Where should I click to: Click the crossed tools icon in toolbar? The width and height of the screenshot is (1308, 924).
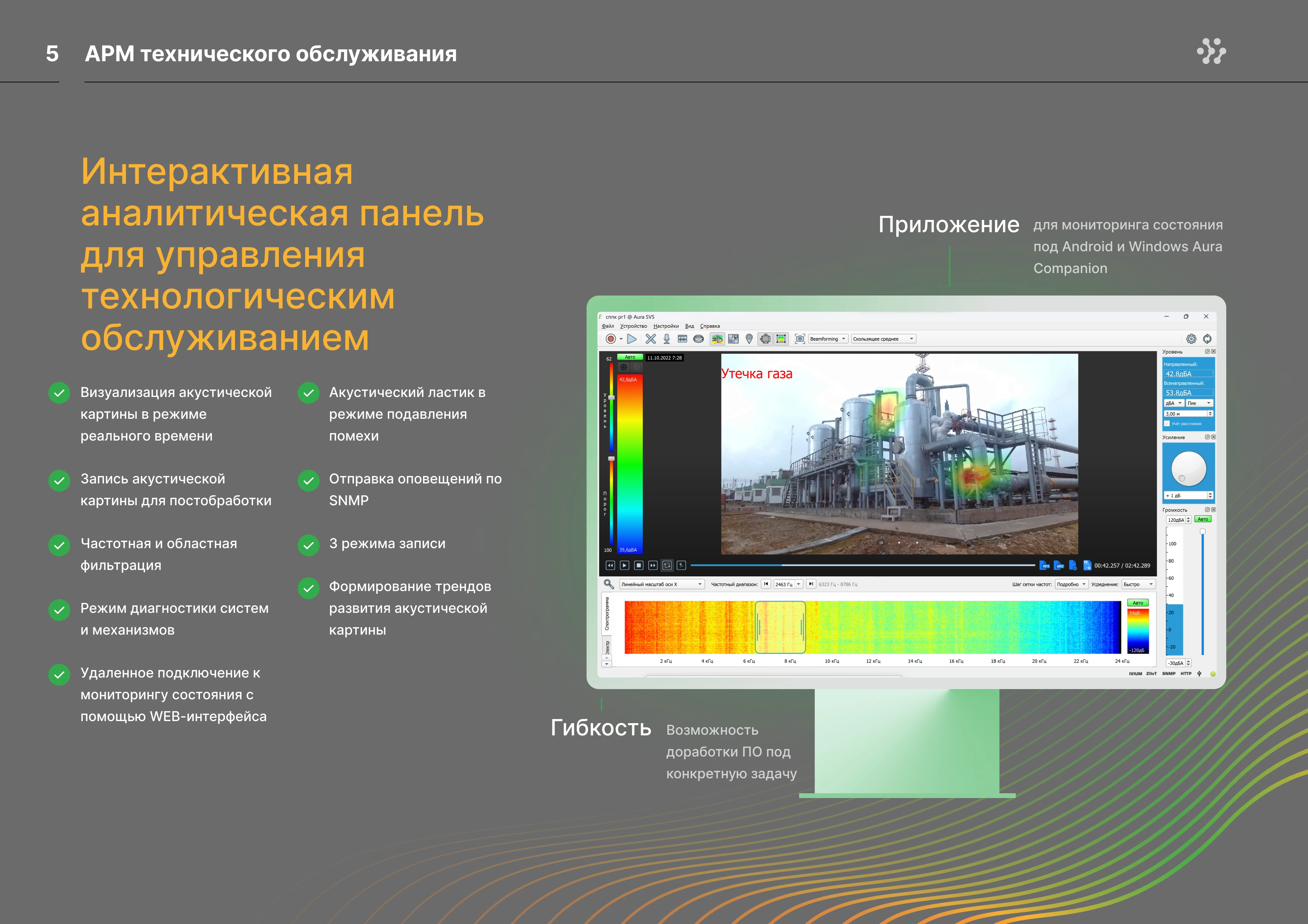point(651,339)
